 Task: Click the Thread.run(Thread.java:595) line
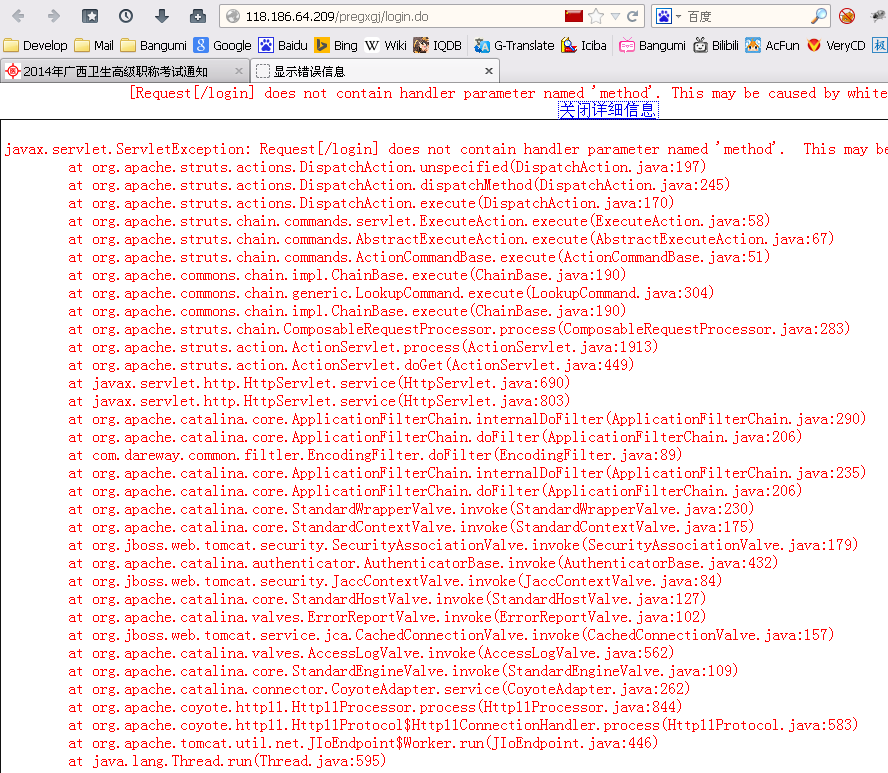coord(227,761)
